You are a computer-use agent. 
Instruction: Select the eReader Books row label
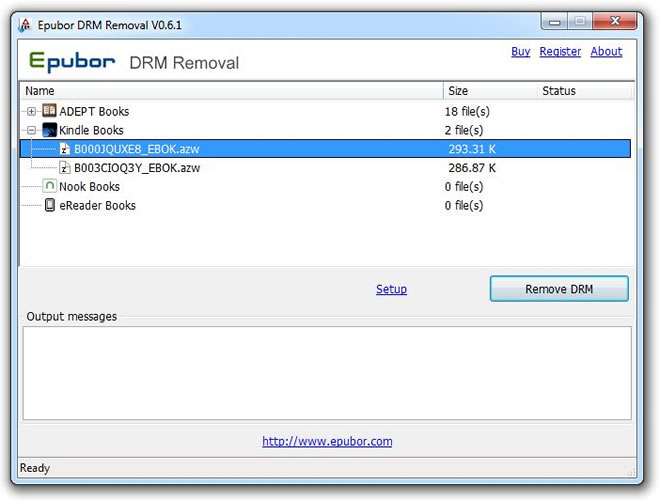(98, 205)
